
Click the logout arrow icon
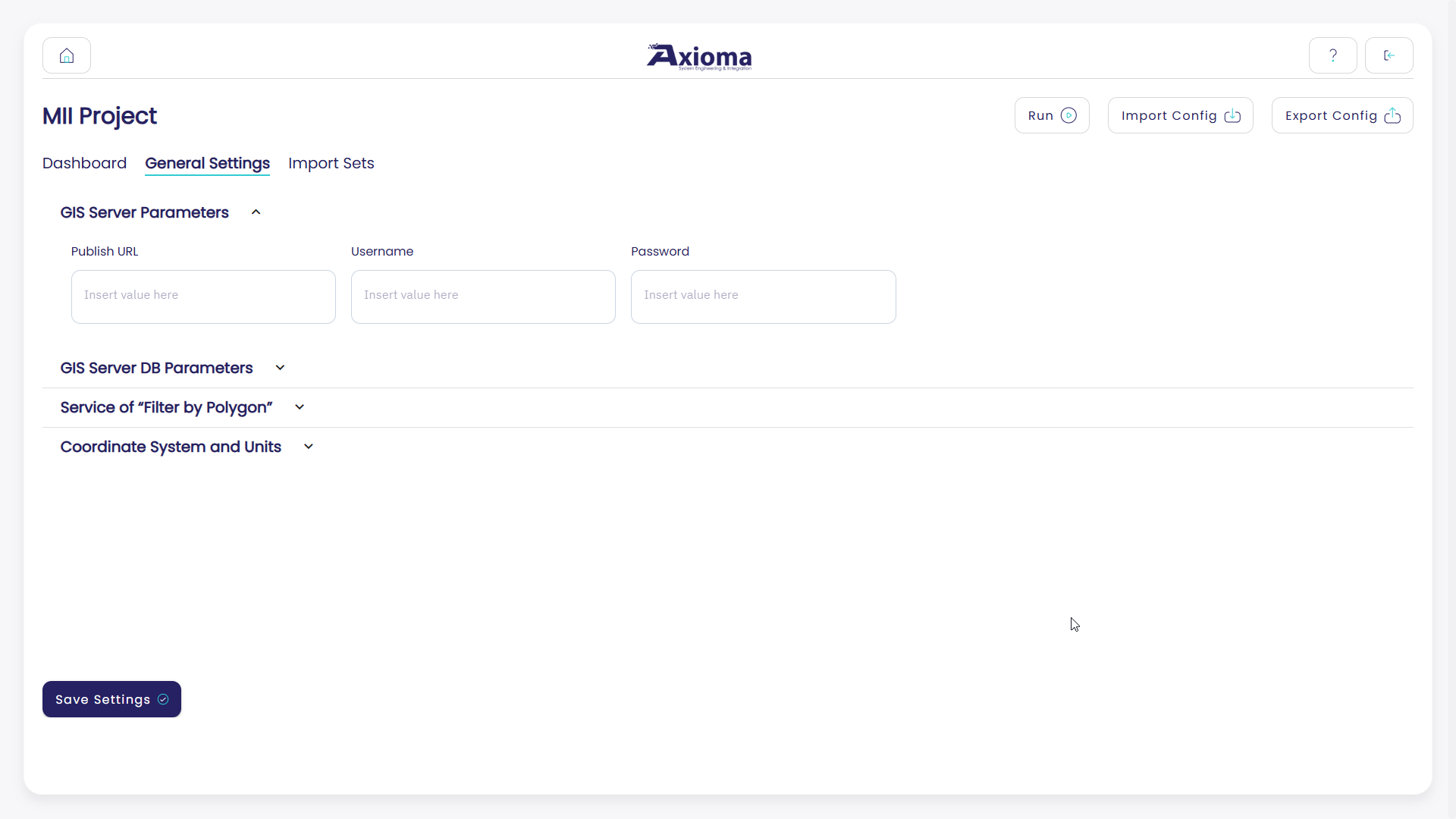coord(1389,55)
